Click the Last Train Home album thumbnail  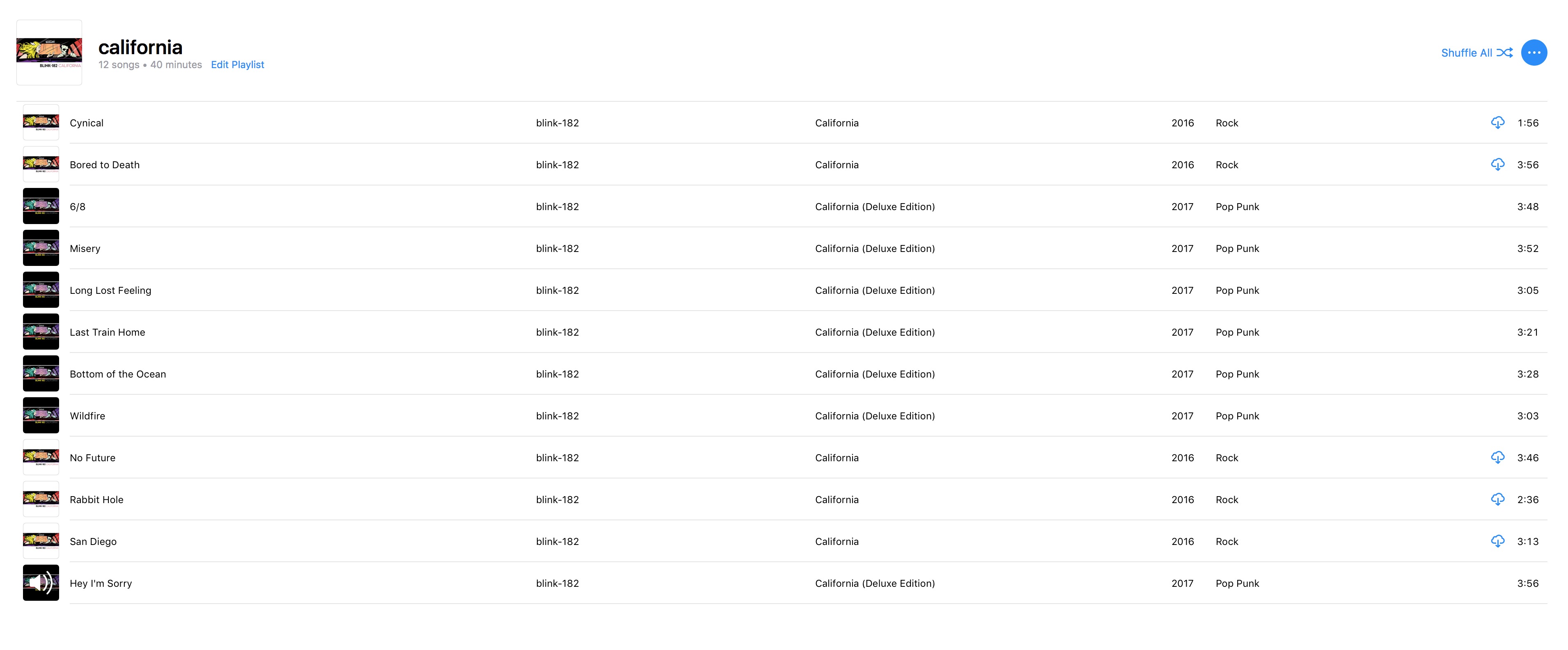[41, 332]
